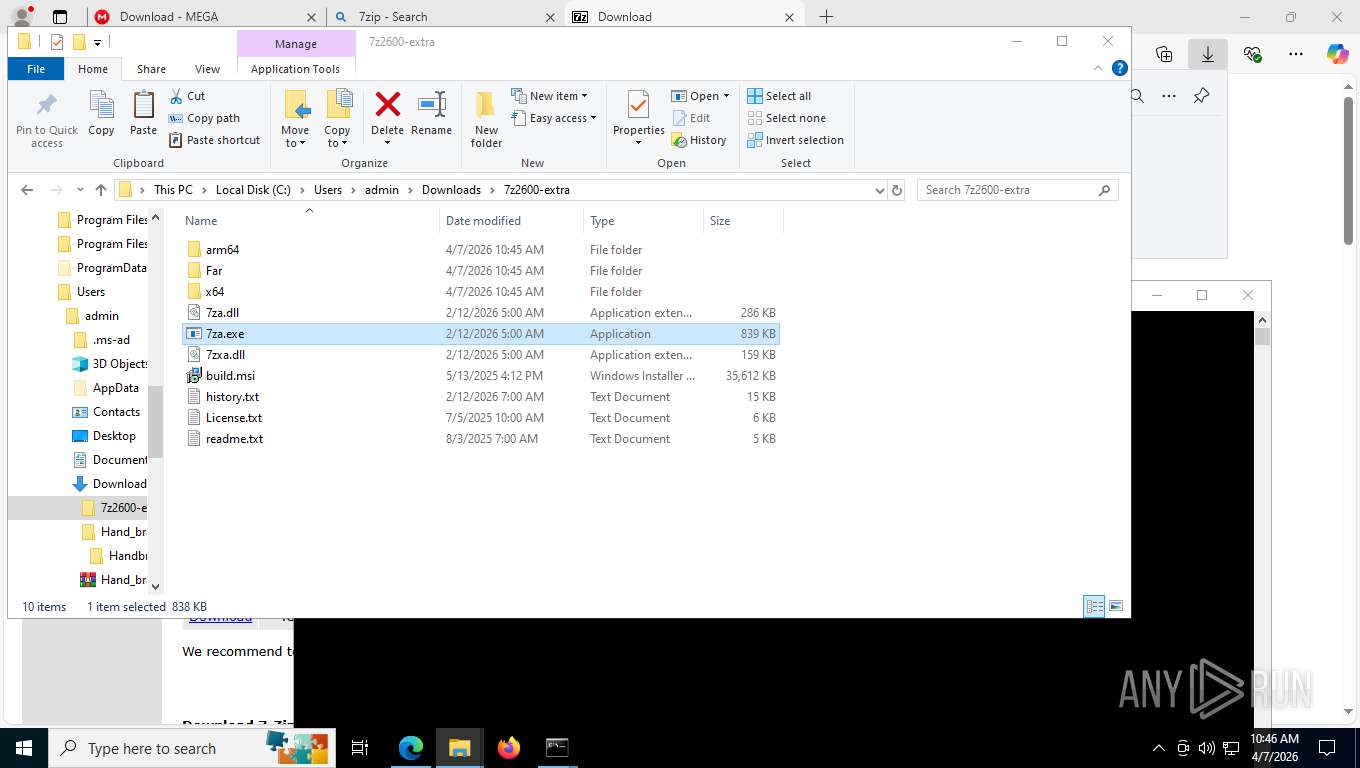Image resolution: width=1360 pixels, height=768 pixels.
Task: Click Select none in ribbon
Action: (x=786, y=118)
